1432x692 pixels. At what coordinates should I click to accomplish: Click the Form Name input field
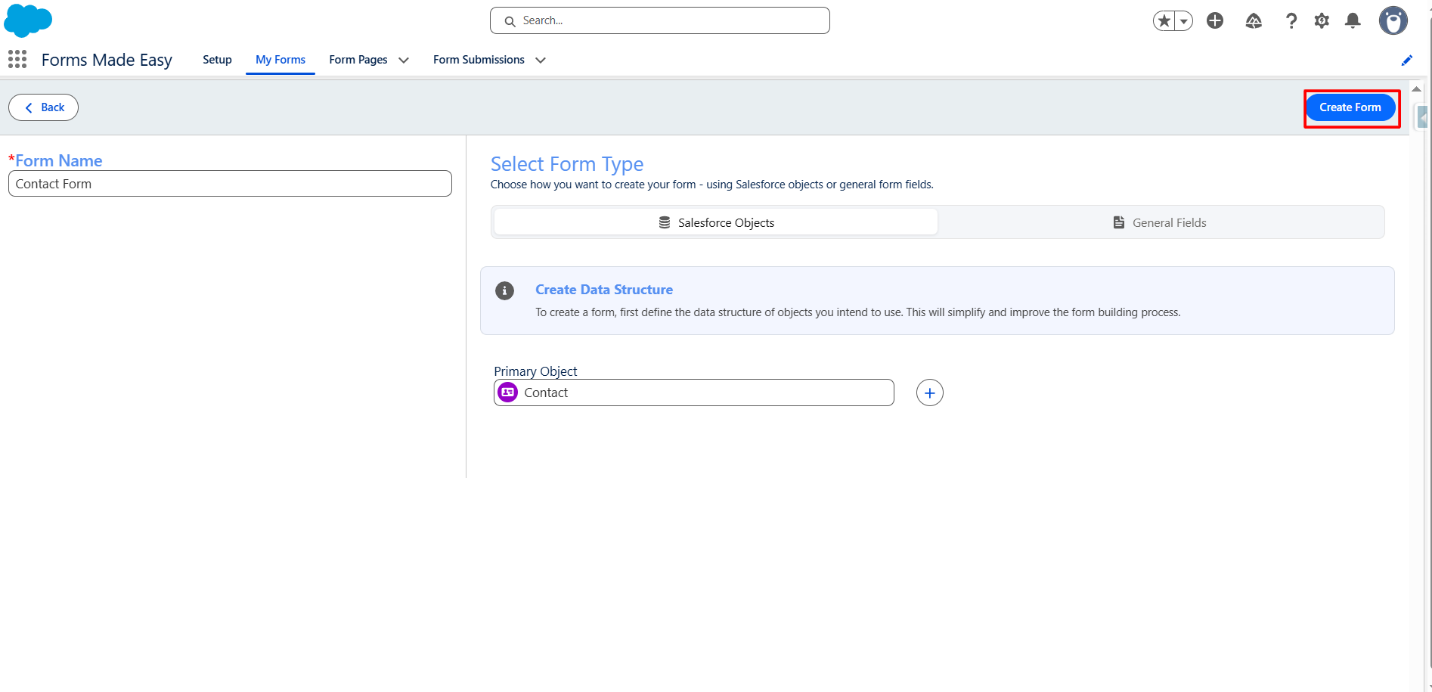[230, 184]
